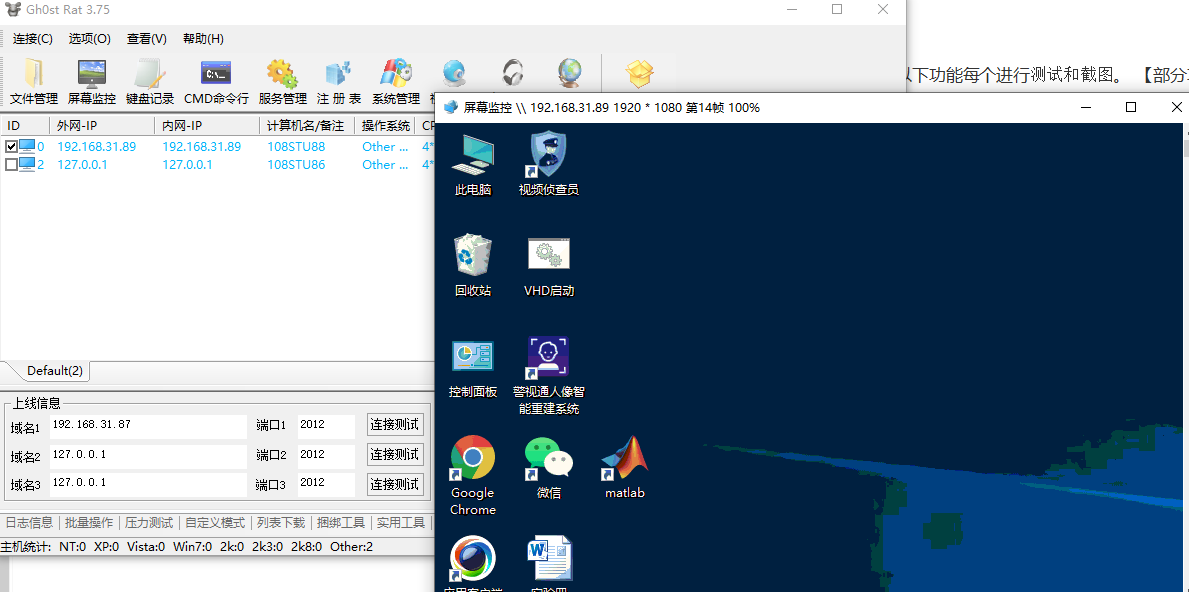The image size is (1189, 592).
Task: Click the computer icon in host row 2
Action: pyautogui.click(x=27, y=164)
